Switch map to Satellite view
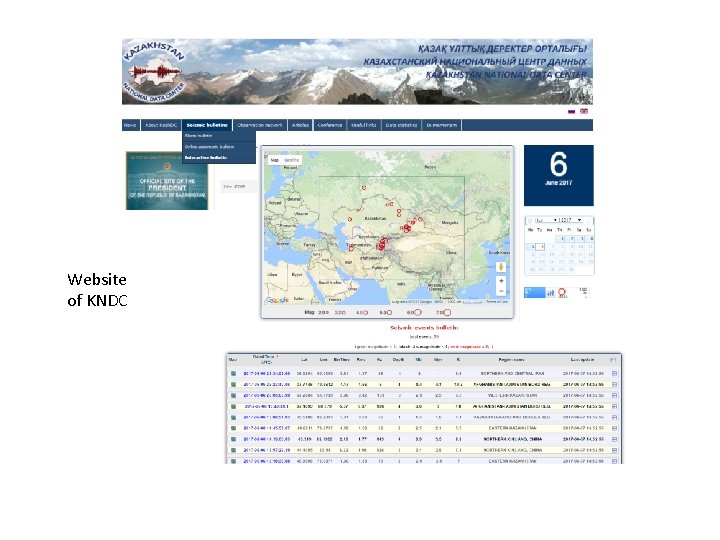720x540 pixels. [291, 160]
